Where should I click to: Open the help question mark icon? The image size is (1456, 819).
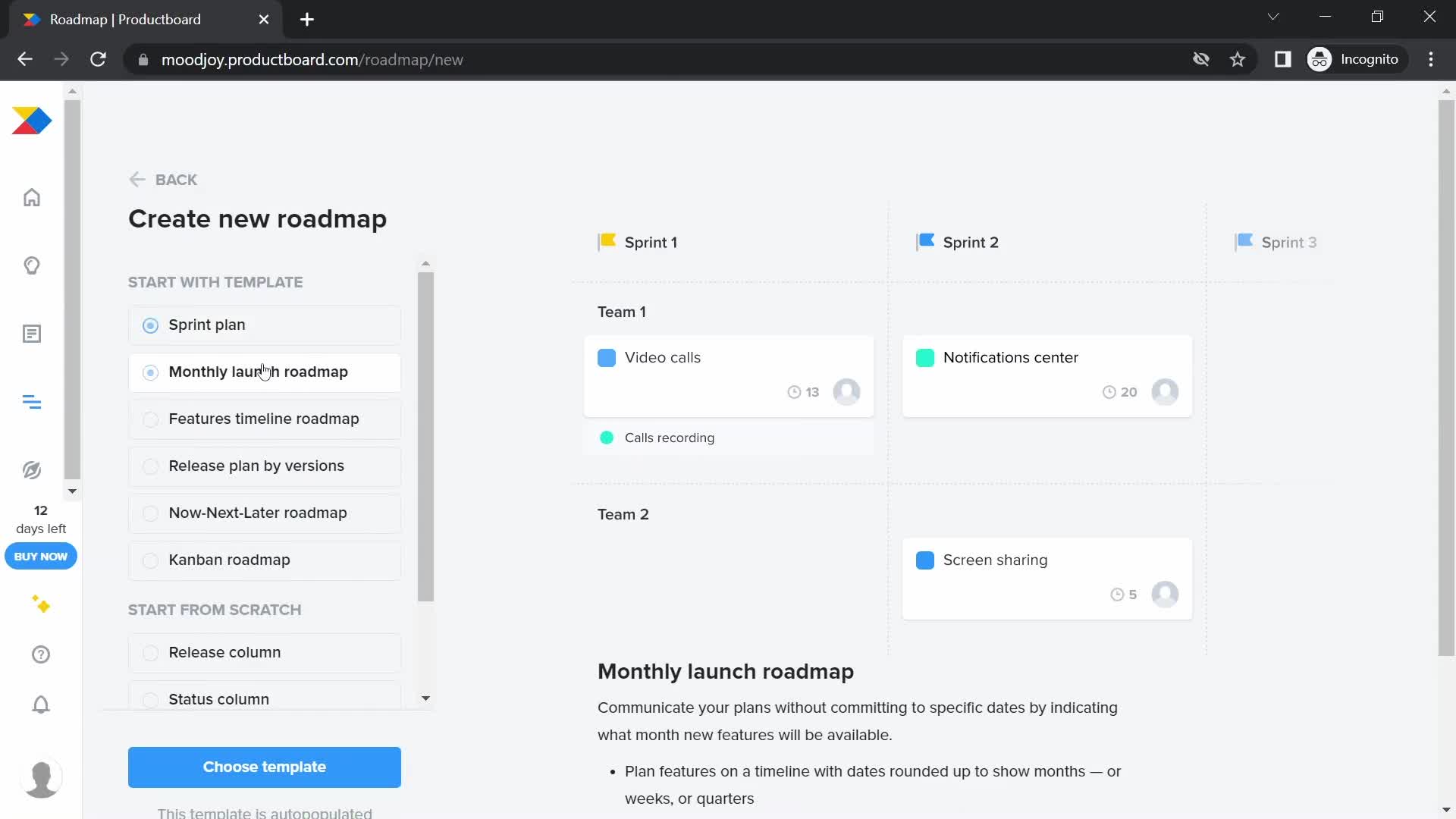[x=40, y=655]
